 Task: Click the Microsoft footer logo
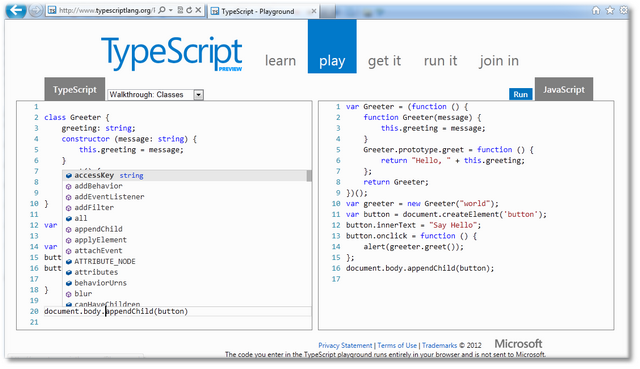tap(518, 344)
